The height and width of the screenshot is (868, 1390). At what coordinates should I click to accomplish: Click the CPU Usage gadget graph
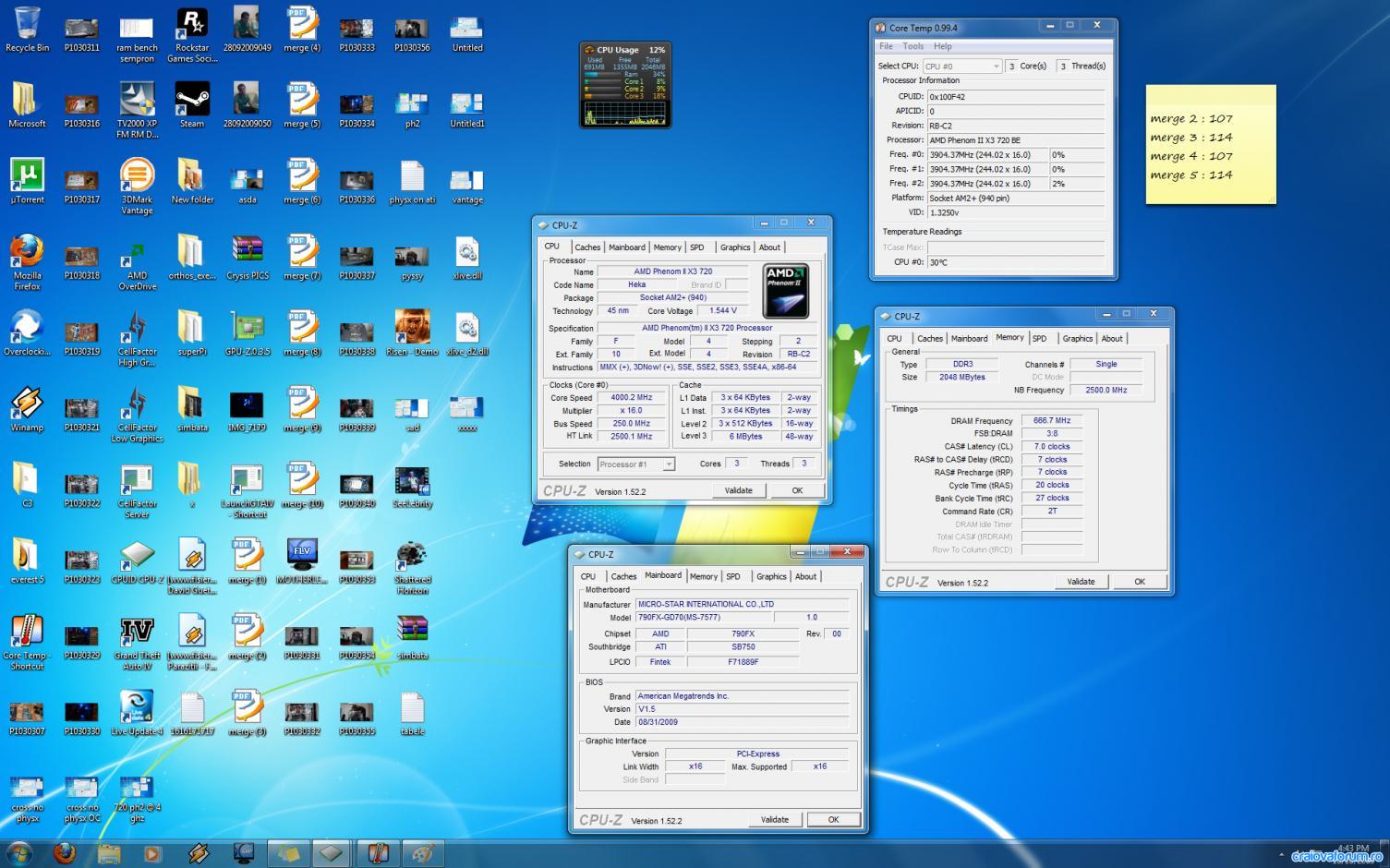(625, 113)
